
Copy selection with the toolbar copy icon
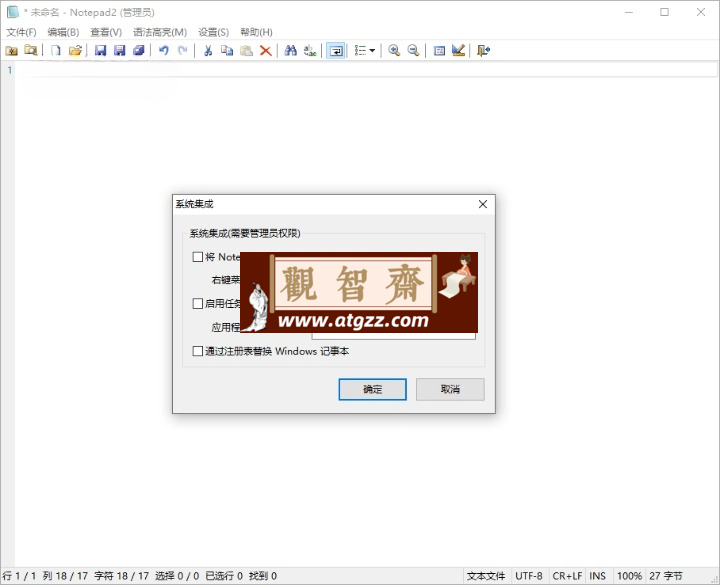coord(227,51)
